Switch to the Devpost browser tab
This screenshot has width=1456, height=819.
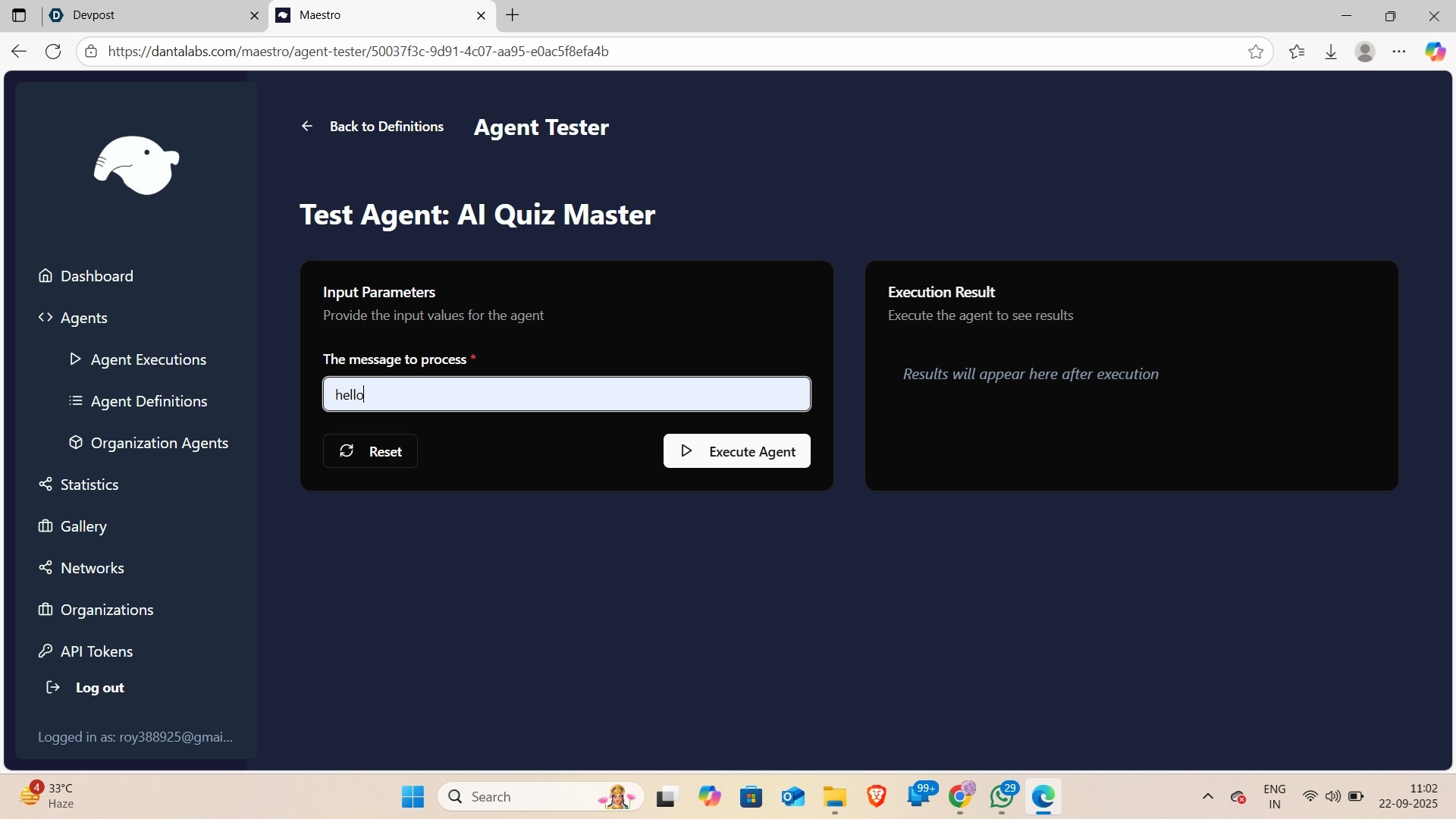click(152, 15)
